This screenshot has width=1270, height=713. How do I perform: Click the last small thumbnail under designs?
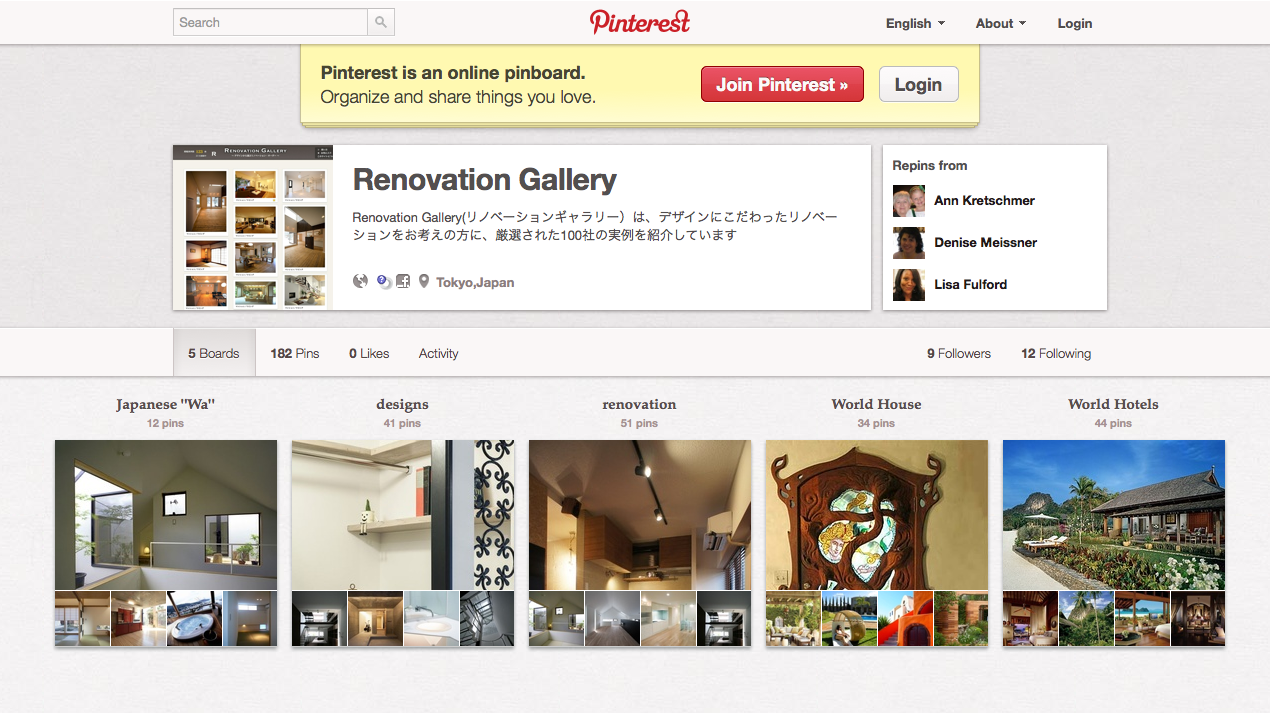[x=487, y=618]
